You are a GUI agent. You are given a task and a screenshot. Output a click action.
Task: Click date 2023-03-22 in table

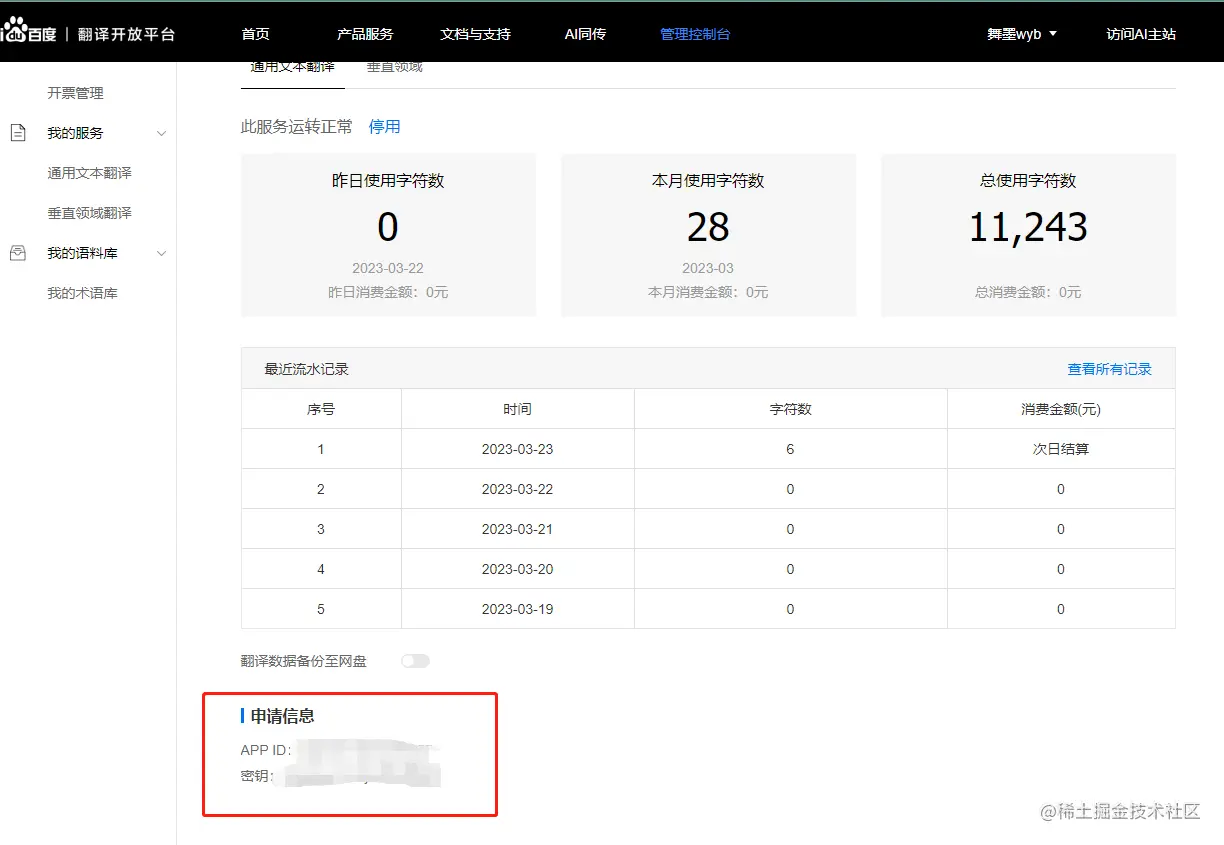517,489
